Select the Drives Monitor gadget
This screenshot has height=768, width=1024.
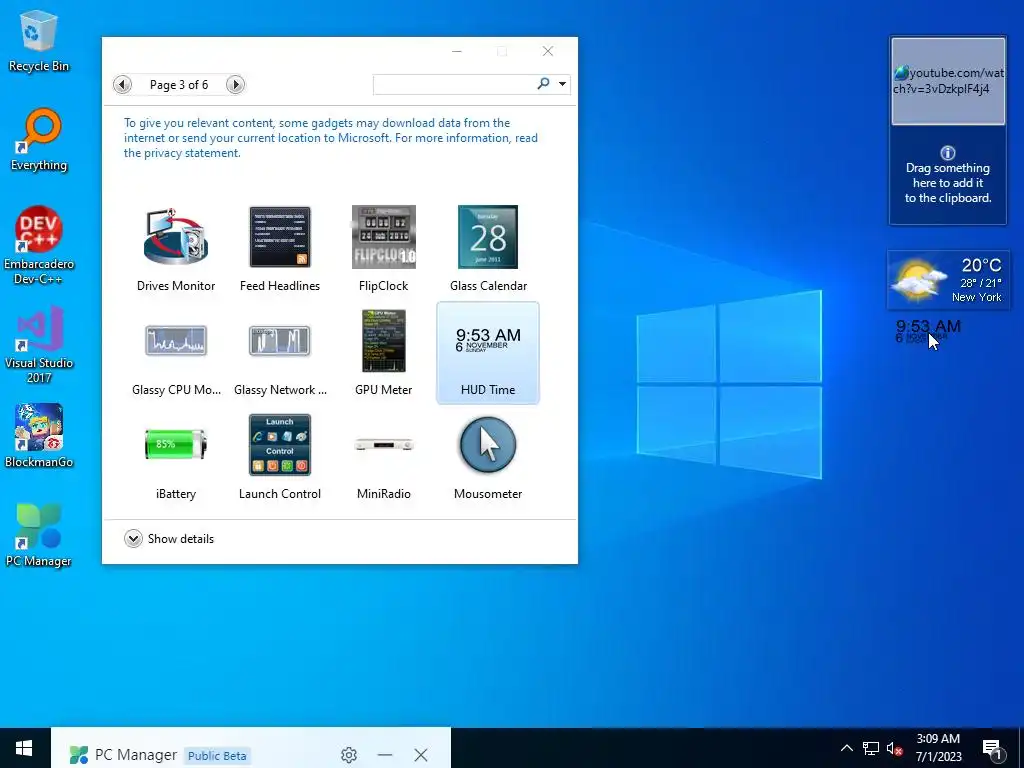176,248
